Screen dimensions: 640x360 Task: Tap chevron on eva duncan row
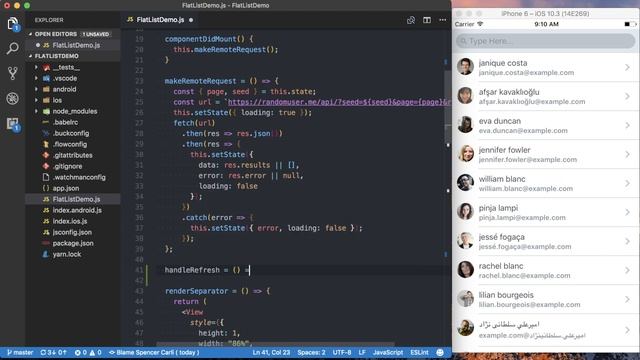[x=628, y=125]
